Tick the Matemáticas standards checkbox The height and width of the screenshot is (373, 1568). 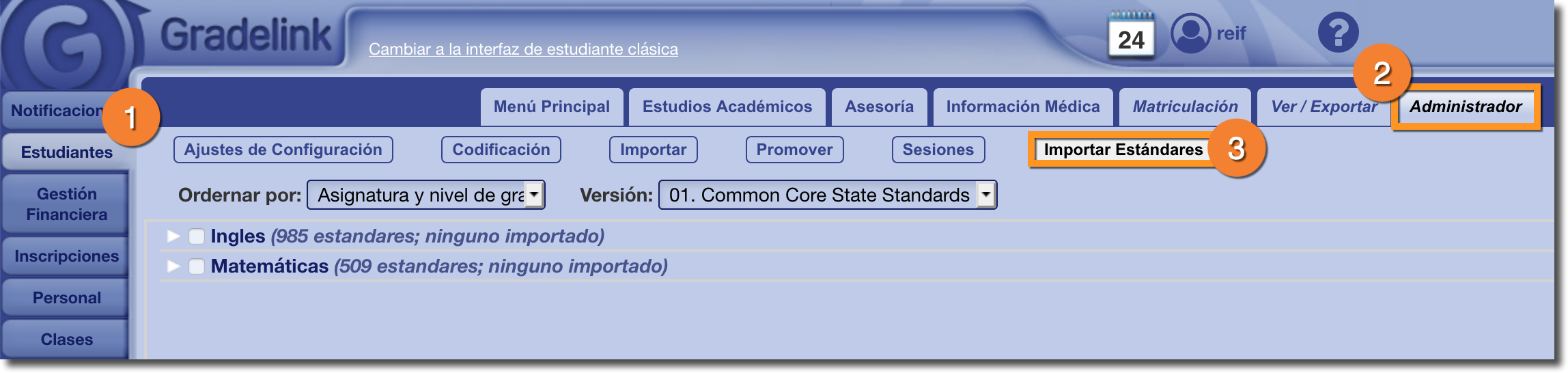(197, 266)
